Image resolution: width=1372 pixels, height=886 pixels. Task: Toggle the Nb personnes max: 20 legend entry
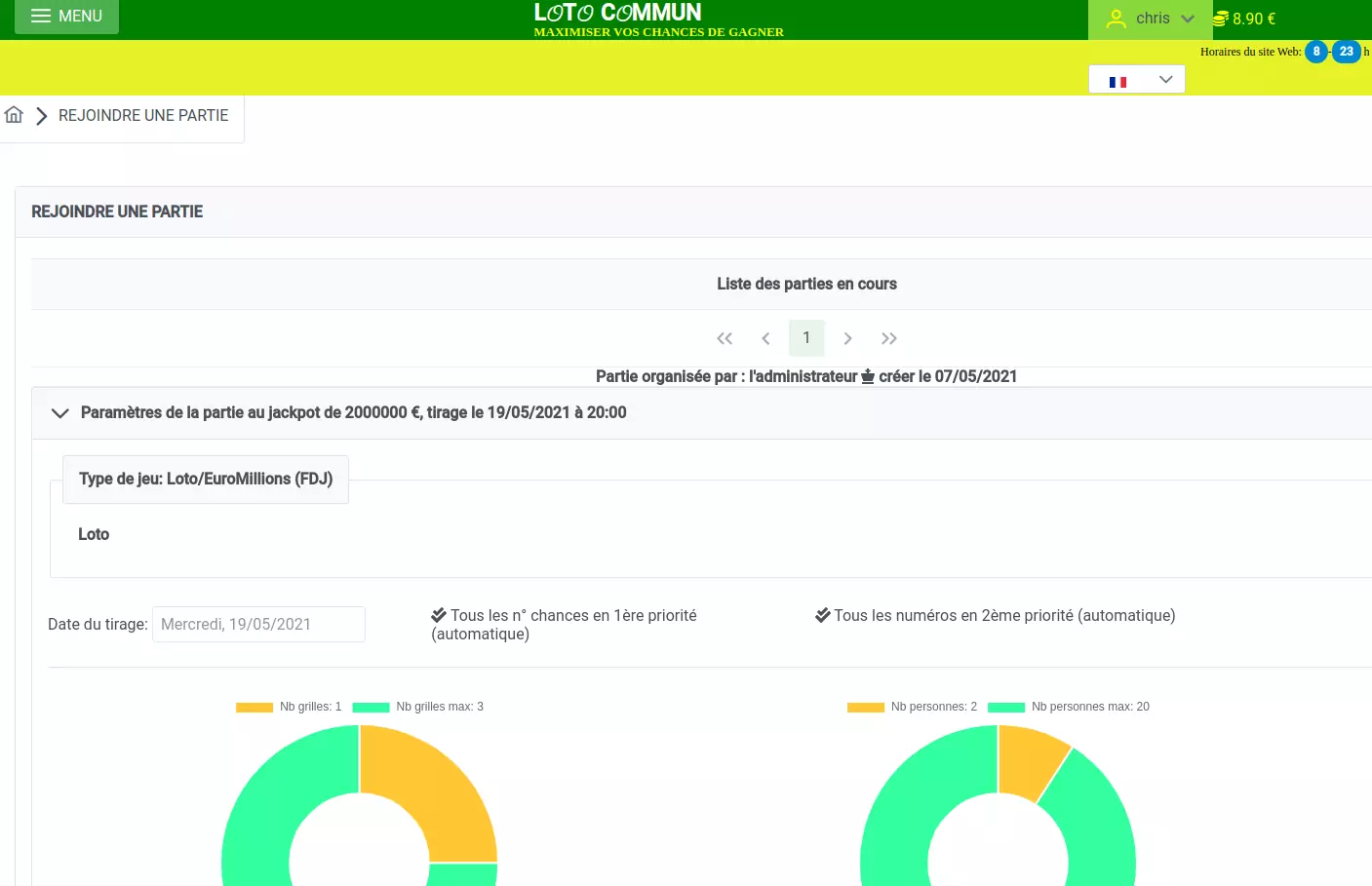[1069, 707]
